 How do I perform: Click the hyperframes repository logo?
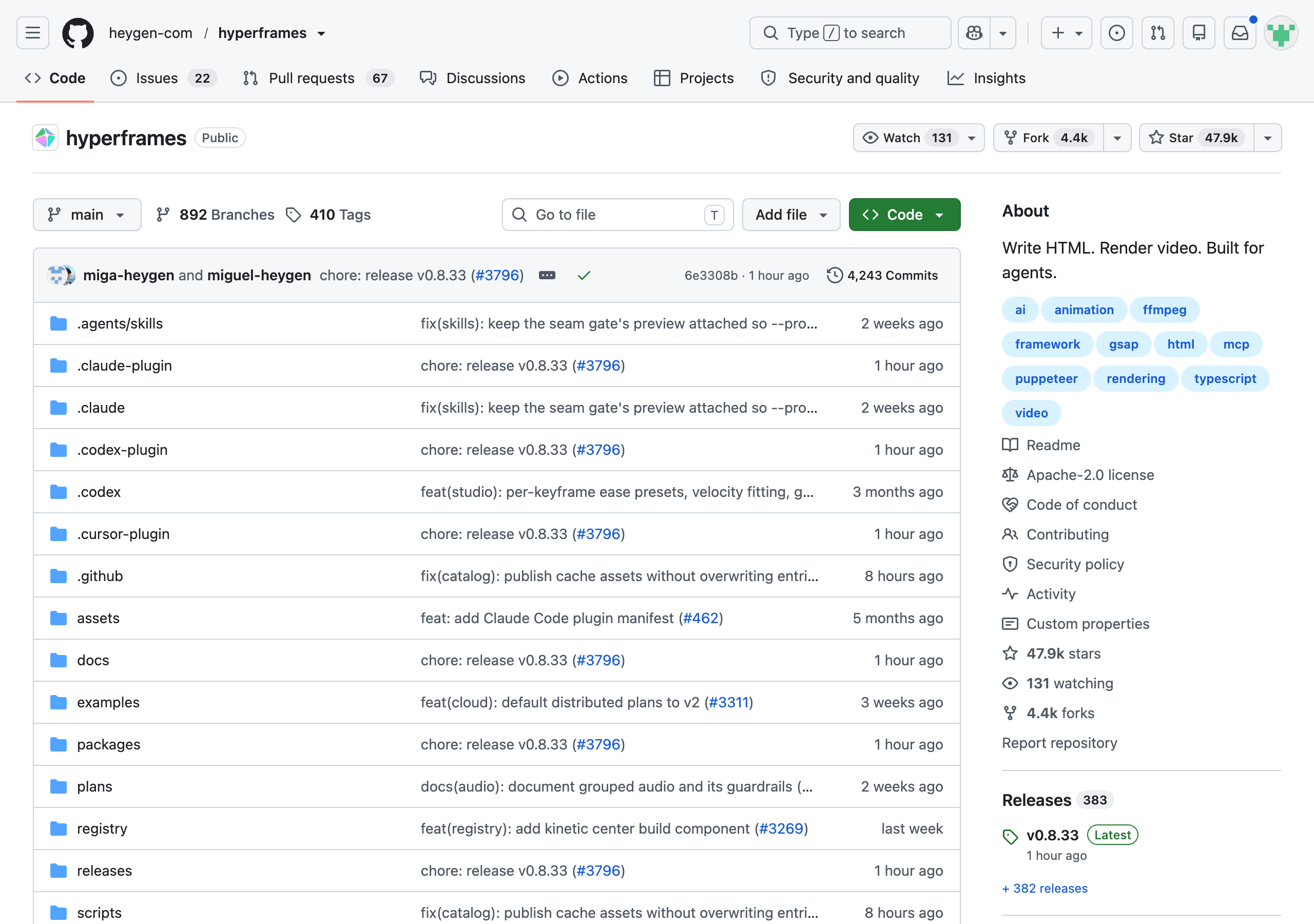point(45,138)
